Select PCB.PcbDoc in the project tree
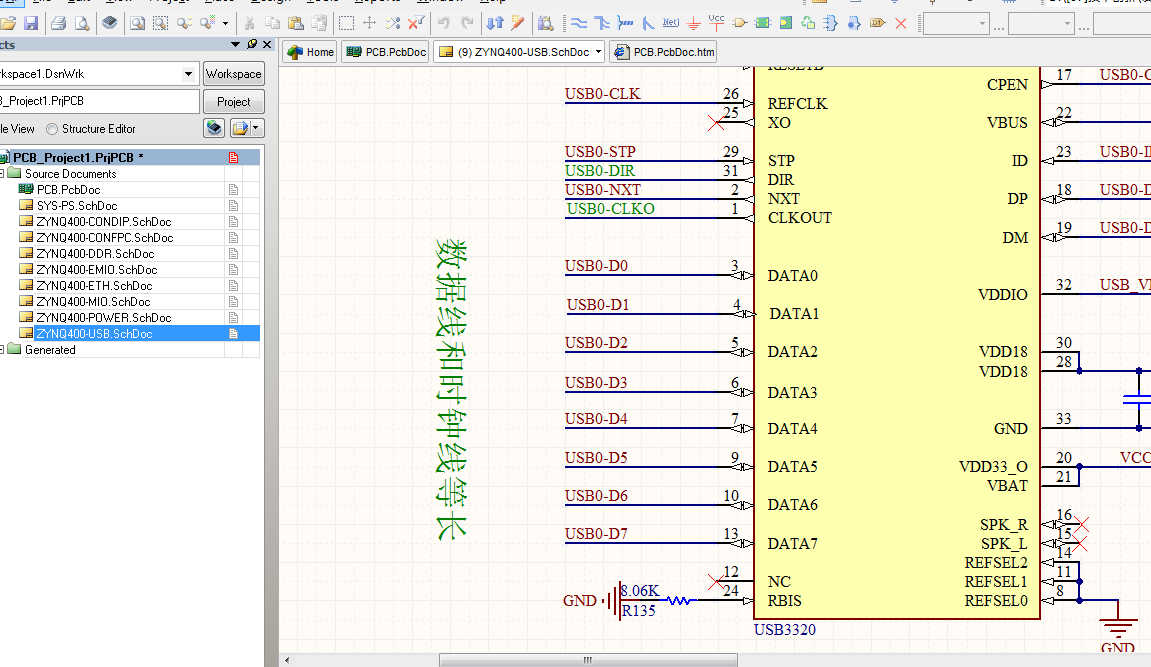Viewport: 1151px width, 667px height. (68, 190)
